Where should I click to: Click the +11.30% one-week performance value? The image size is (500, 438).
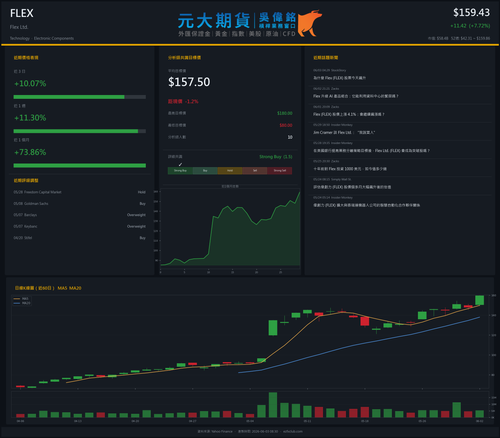pyautogui.click(x=30, y=118)
